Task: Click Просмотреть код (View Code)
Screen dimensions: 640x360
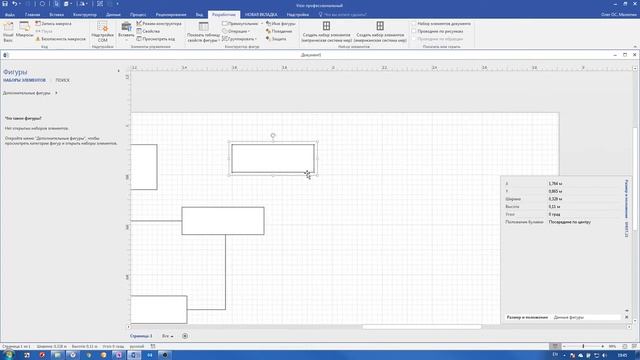Action: (x=156, y=39)
